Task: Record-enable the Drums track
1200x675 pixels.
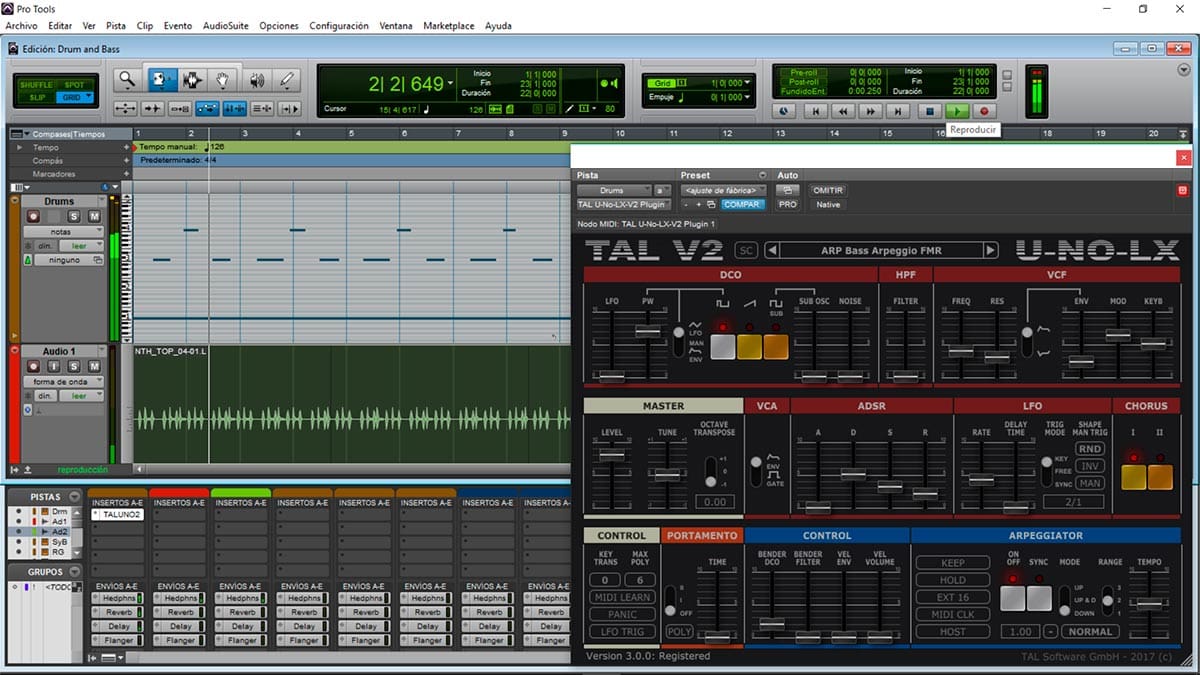Action: click(x=33, y=216)
